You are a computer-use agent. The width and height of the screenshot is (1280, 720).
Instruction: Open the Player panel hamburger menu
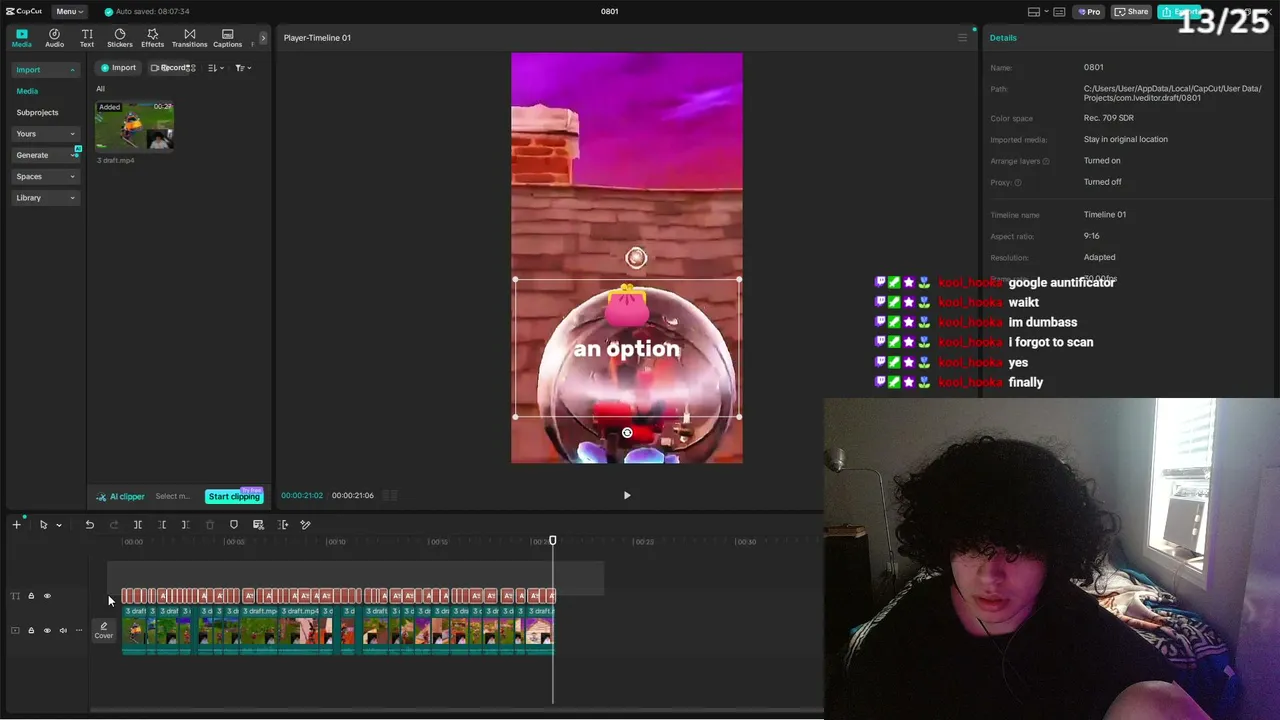[x=963, y=38]
